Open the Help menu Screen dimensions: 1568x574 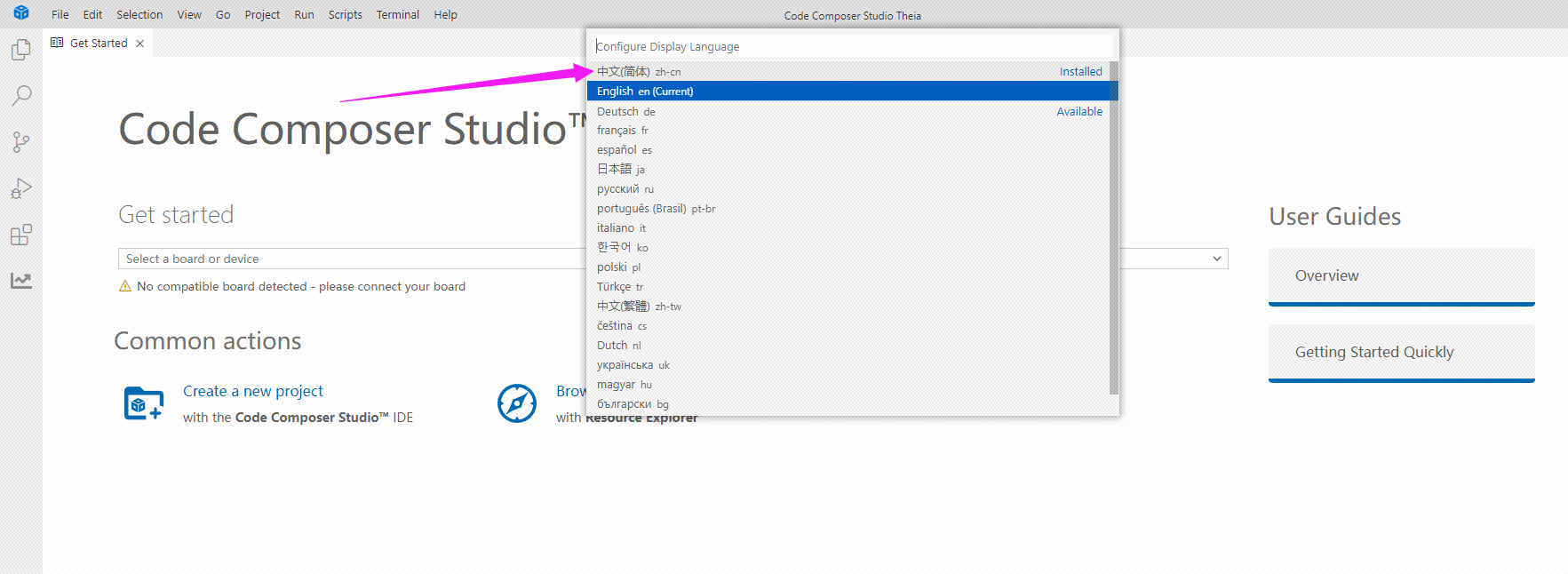(x=445, y=14)
